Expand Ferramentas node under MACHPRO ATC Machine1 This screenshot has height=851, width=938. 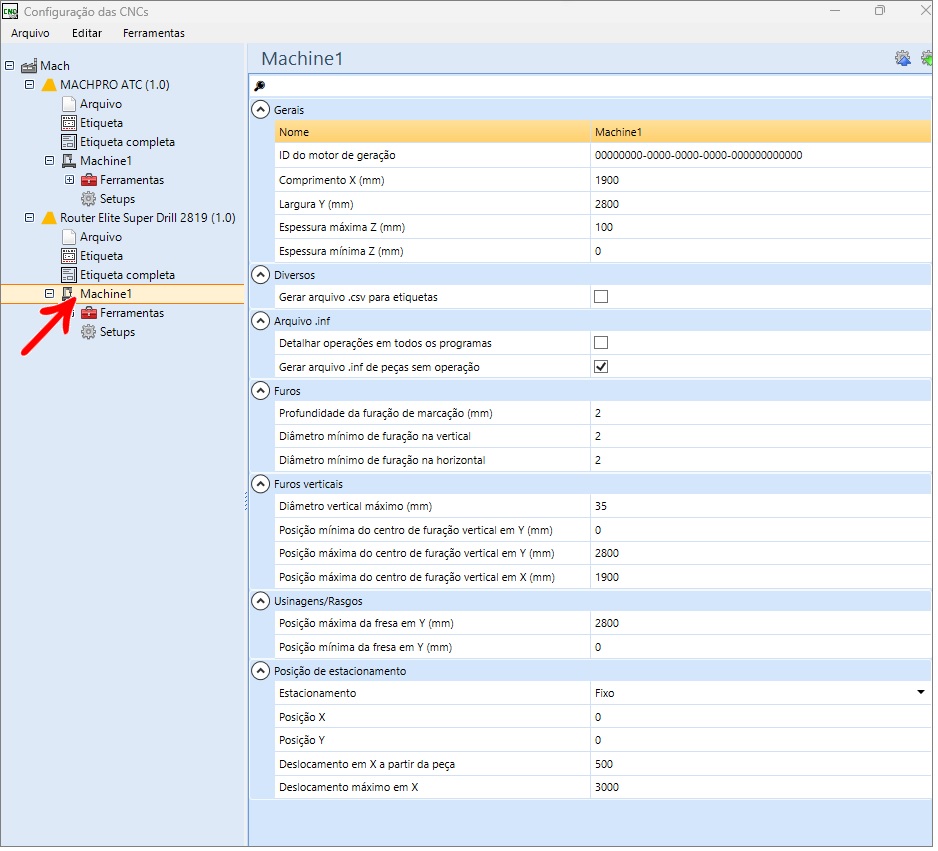click(69, 180)
